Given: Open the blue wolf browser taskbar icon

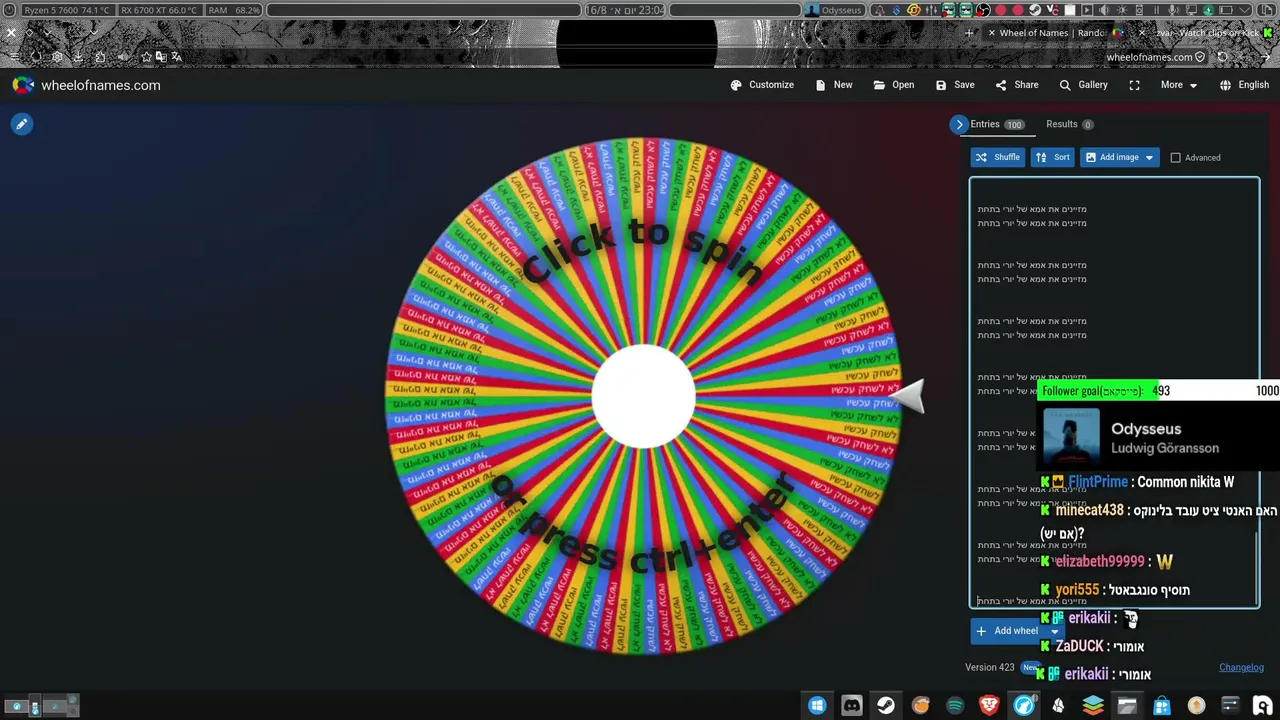Looking at the screenshot, I should [1024, 705].
